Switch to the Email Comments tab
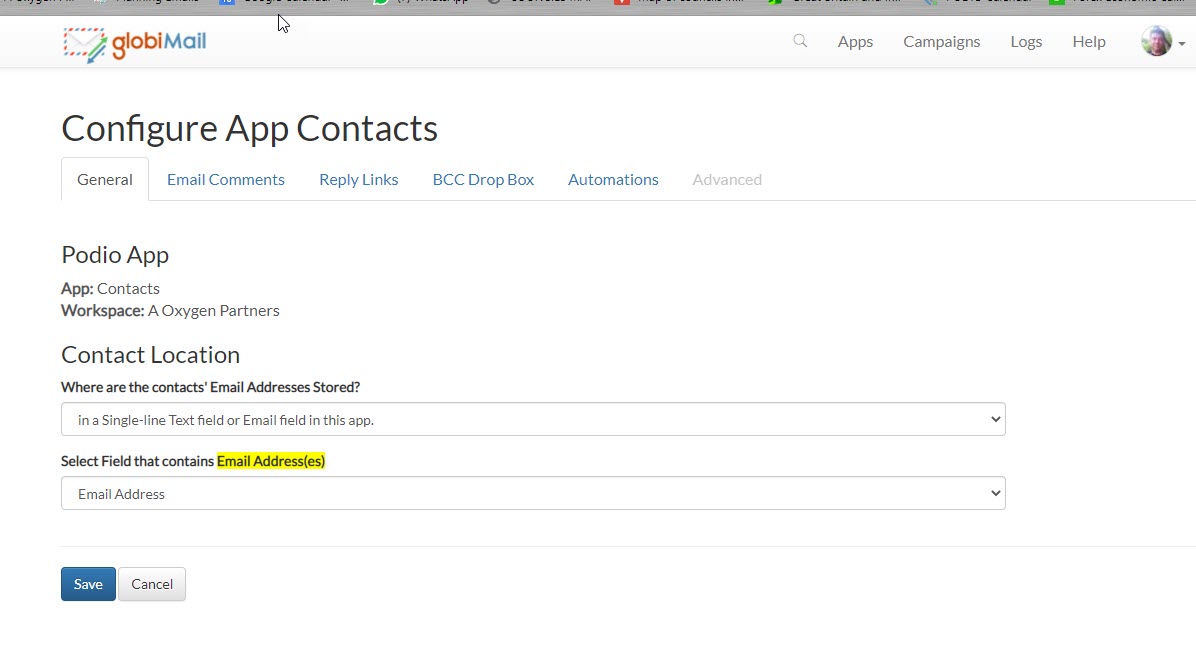 click(226, 179)
